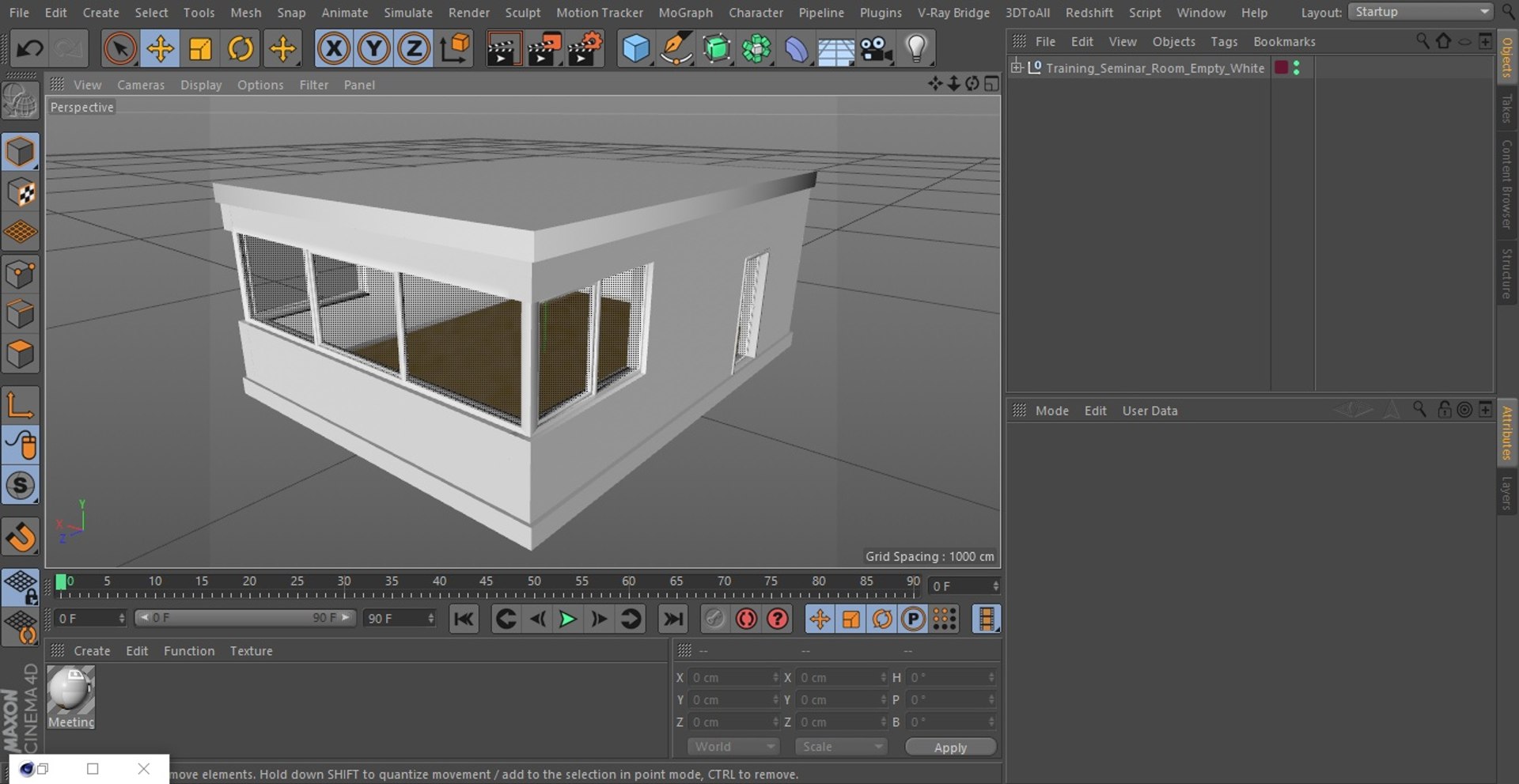Open the MoGraph menu
Image resolution: width=1519 pixels, height=784 pixels.
685,13
